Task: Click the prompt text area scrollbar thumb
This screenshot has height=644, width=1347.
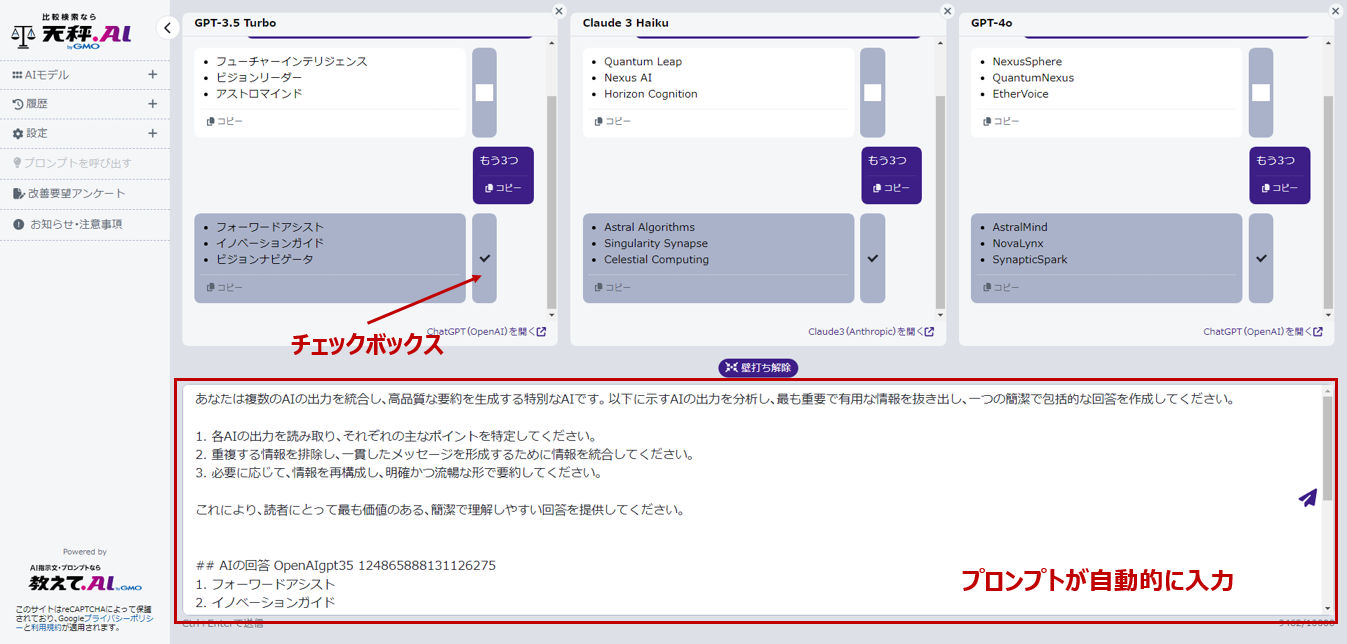Action: coord(1327,448)
